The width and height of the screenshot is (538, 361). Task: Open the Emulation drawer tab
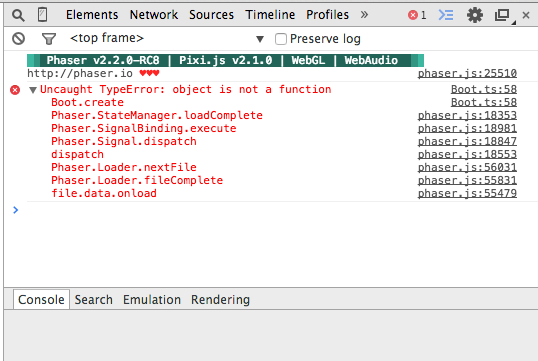tap(152, 300)
